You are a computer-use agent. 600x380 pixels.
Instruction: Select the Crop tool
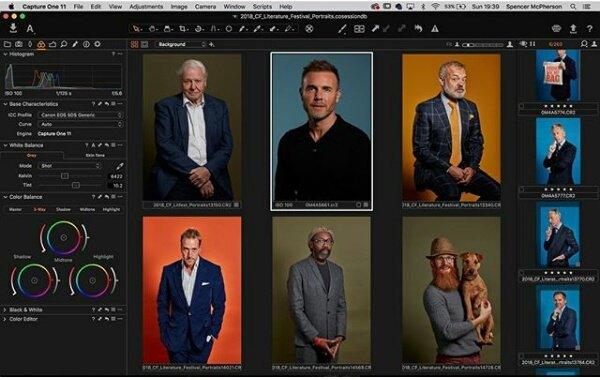click(183, 29)
